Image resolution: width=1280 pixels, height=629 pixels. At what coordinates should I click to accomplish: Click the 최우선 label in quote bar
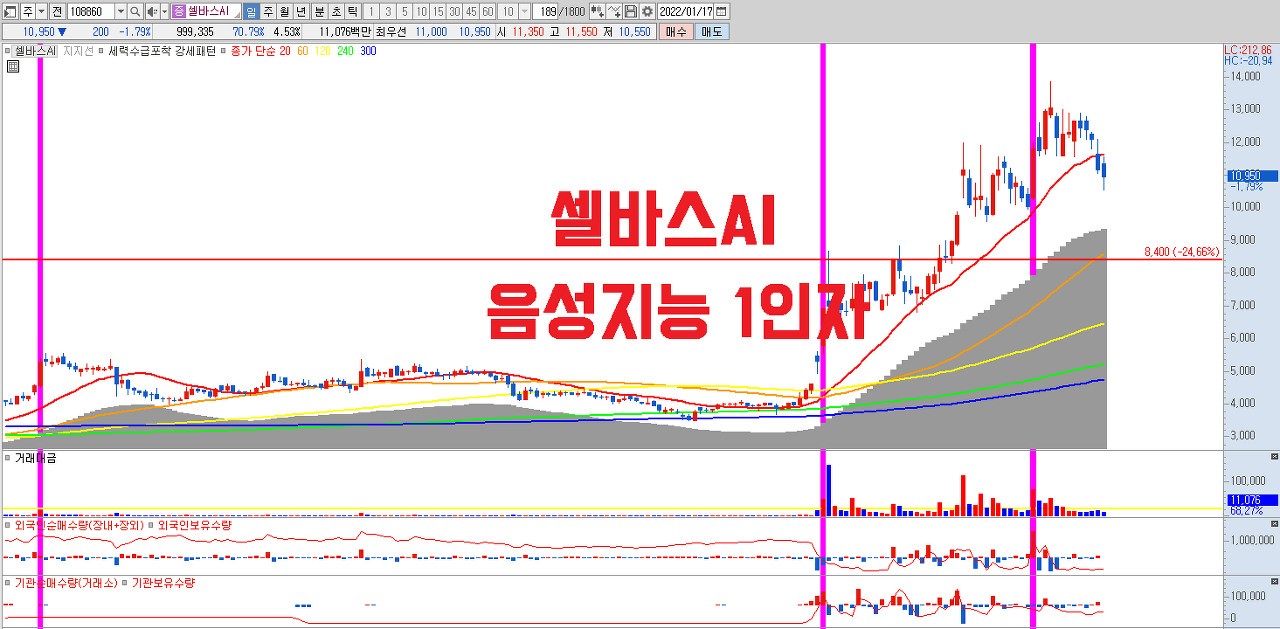tap(391, 31)
